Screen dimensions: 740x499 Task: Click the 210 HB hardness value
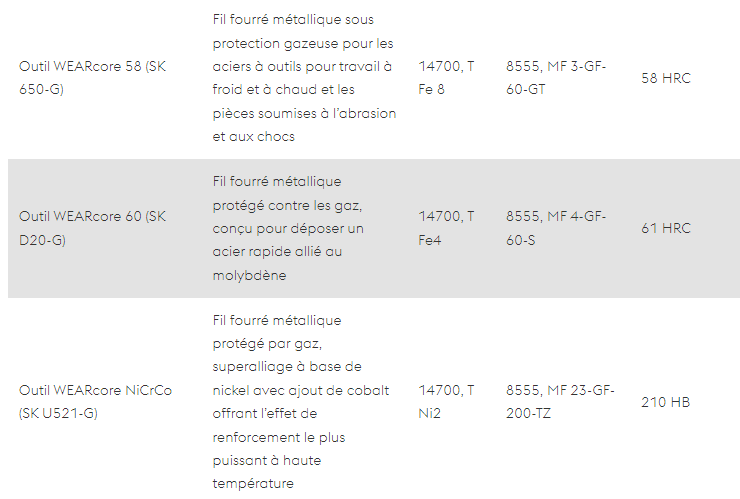[x=665, y=402]
